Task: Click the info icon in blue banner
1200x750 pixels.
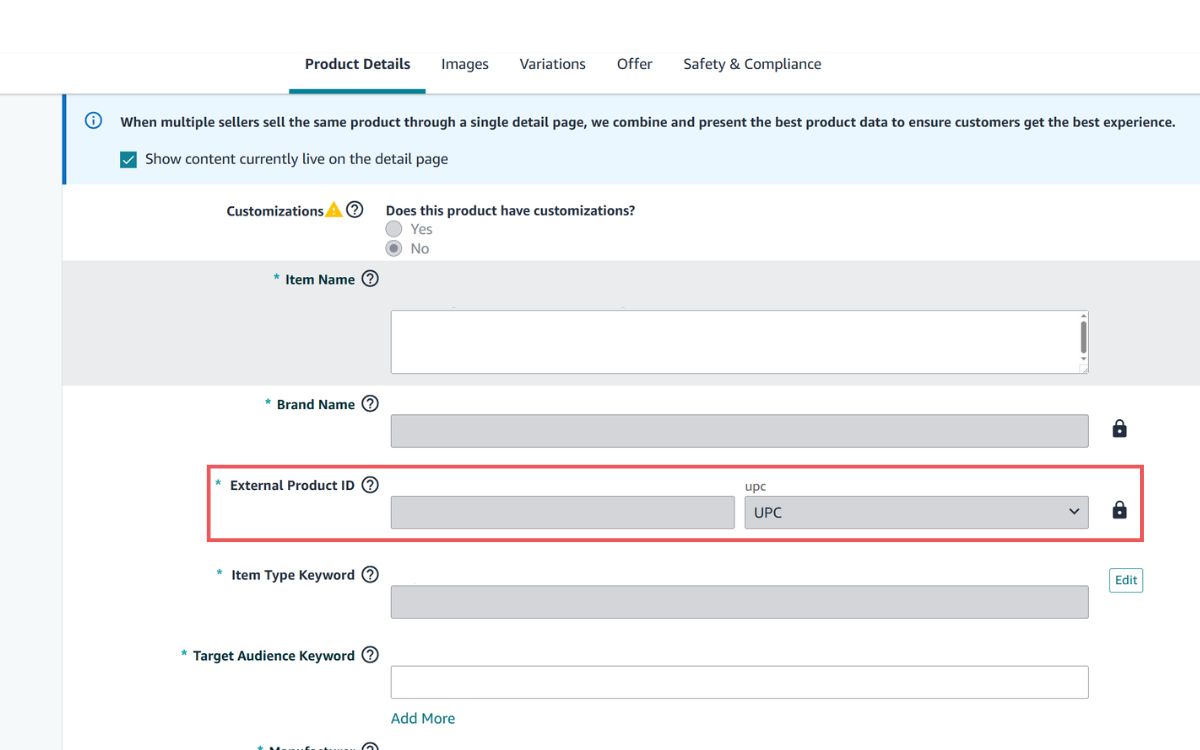Action: click(93, 121)
